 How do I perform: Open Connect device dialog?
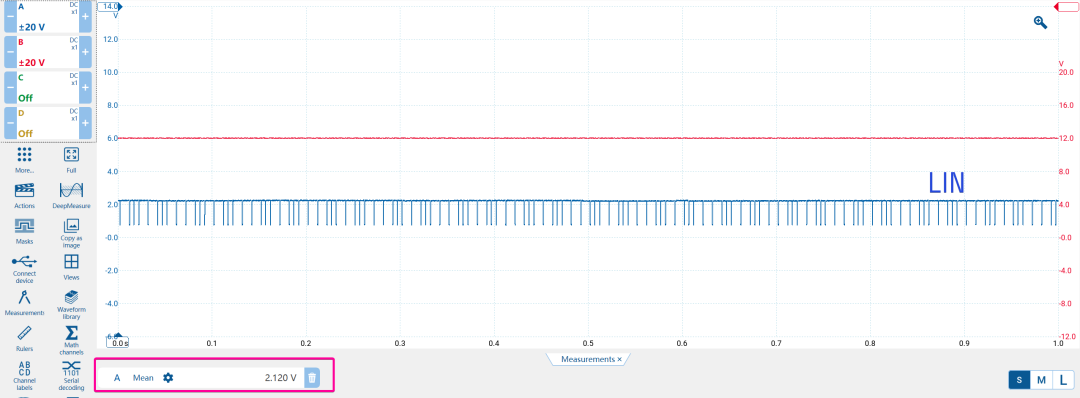click(24, 269)
